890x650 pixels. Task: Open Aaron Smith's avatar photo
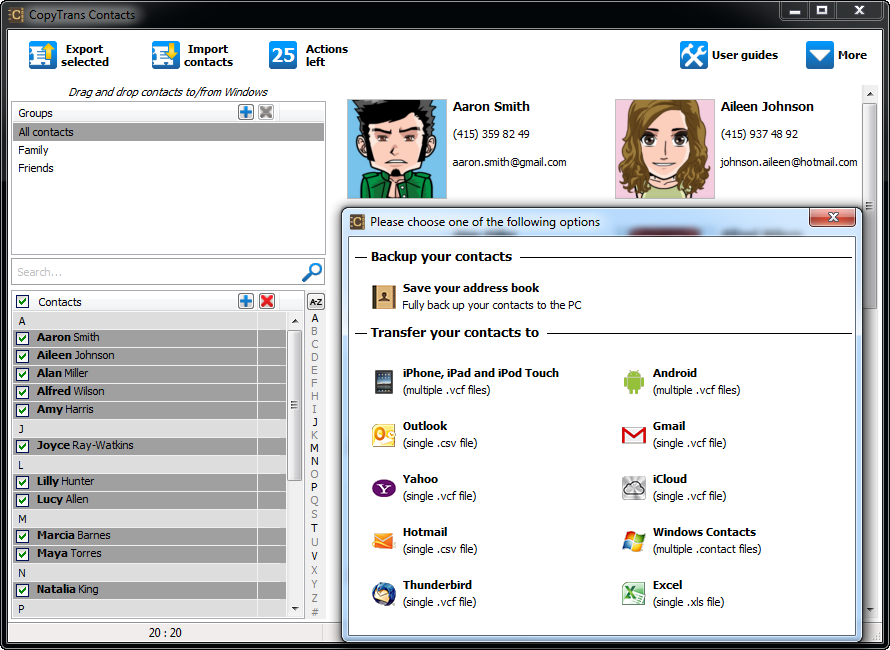(397, 149)
